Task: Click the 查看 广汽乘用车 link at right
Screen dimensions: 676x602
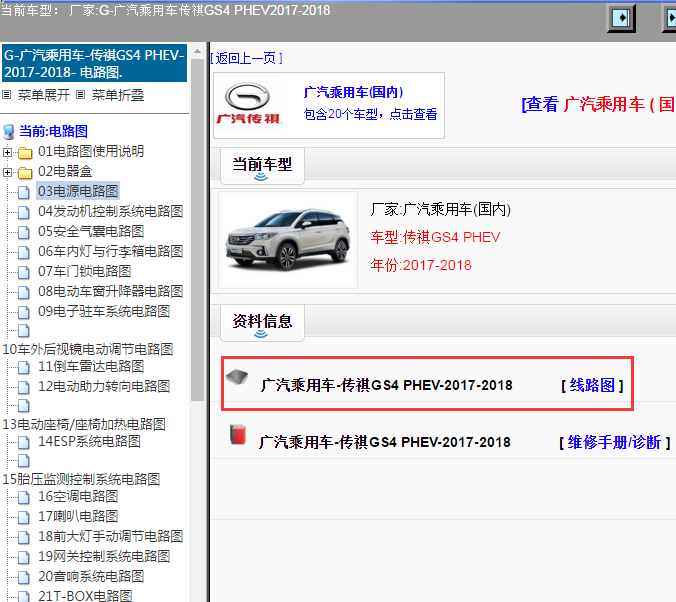Action: pyautogui.click(x=598, y=104)
